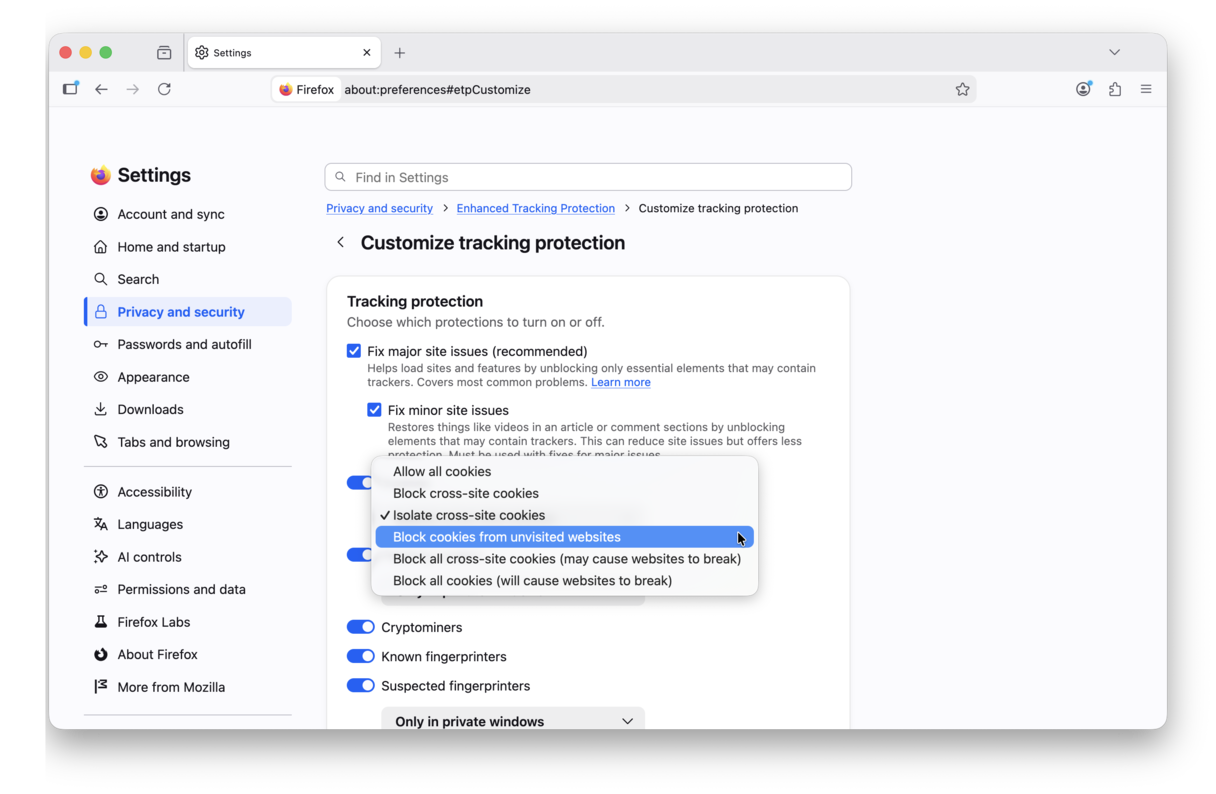This screenshot has height=794, width=1216.
Task: Open Passwords and autofill settings
Action: coord(188,344)
